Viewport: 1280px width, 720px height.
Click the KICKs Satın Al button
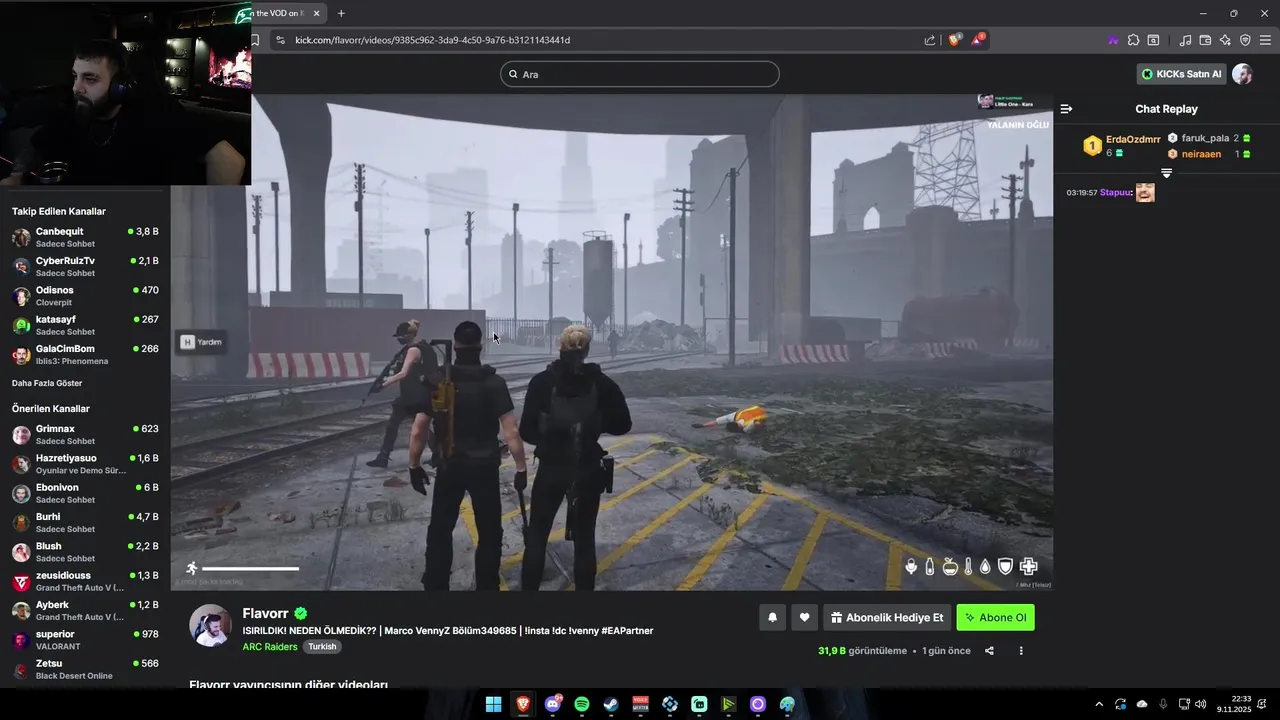pos(1181,74)
